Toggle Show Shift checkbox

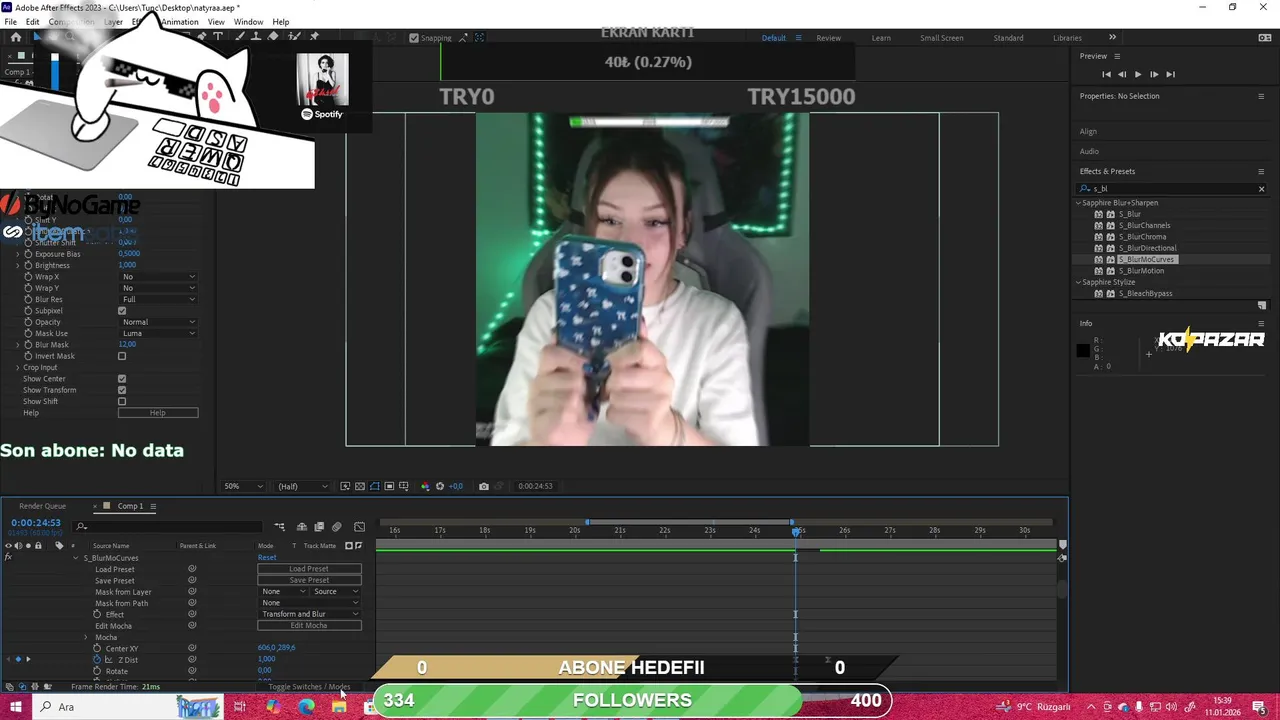point(122,402)
